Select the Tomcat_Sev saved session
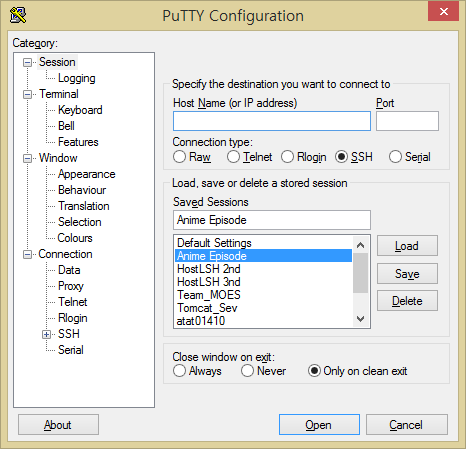The height and width of the screenshot is (449, 466). tap(207, 308)
